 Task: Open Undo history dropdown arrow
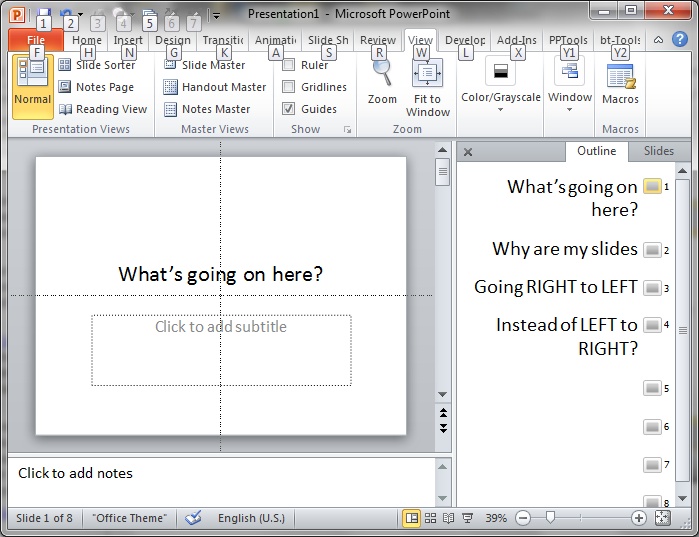click(80, 14)
